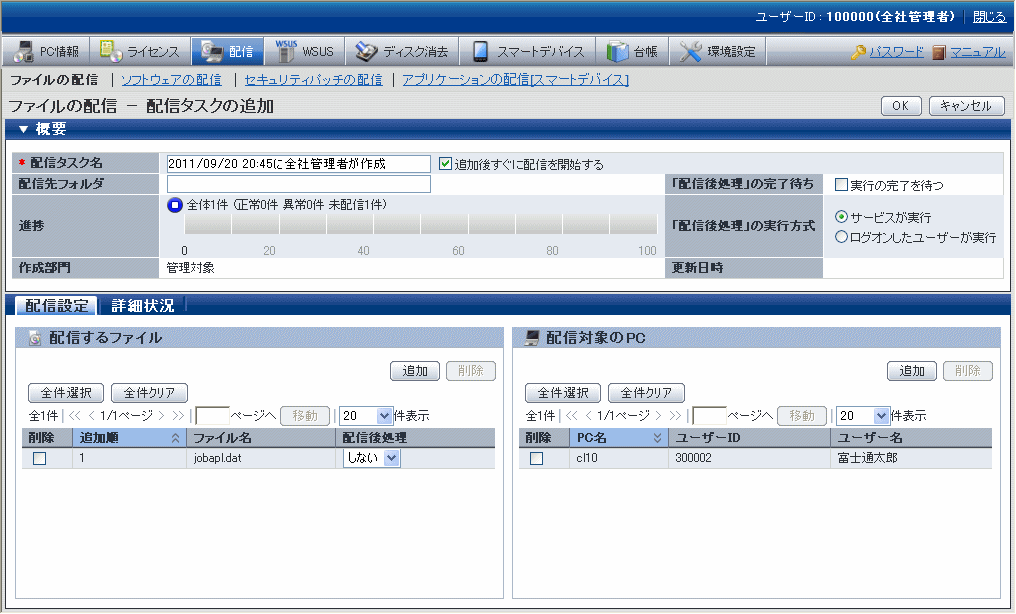This screenshot has width=1016, height=614.
Task: Click the パスワード key icon
Action: click(x=858, y=52)
